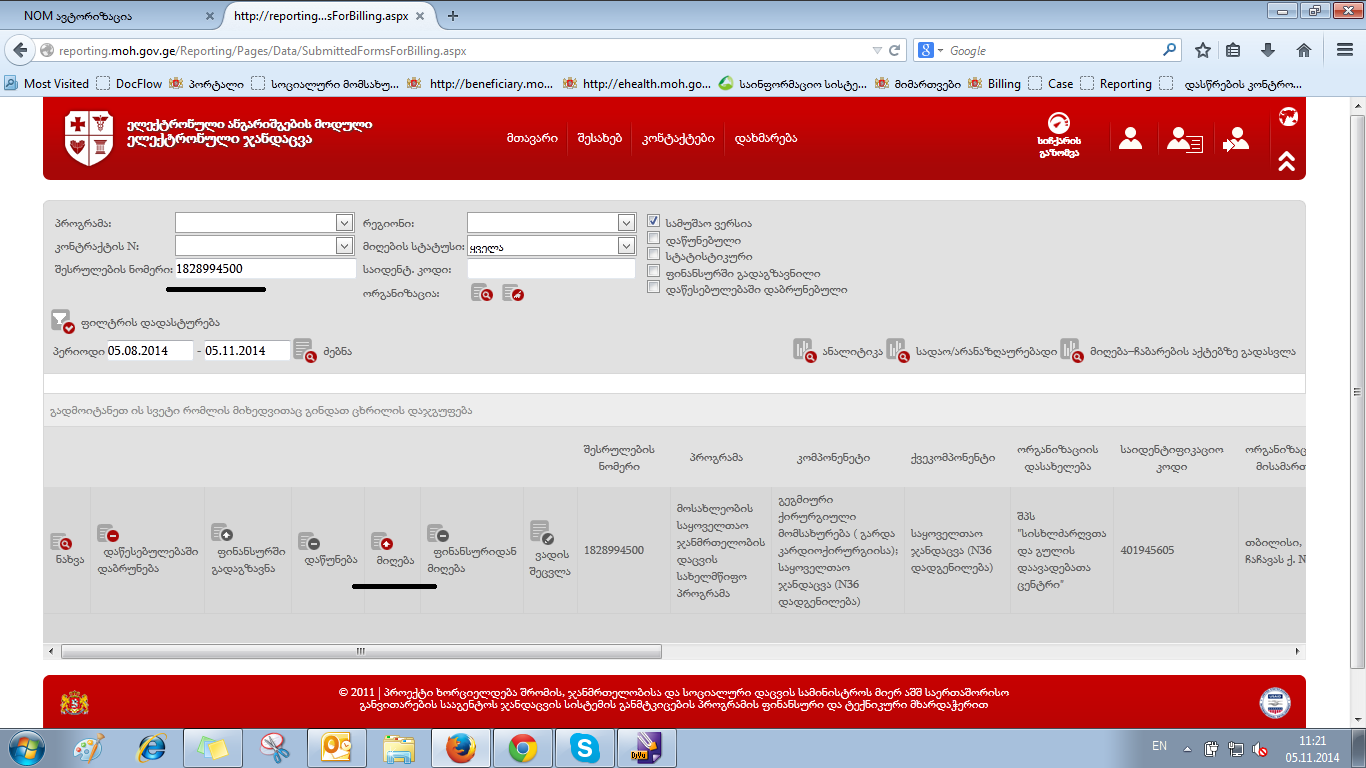
Task: Click the organization search icon
Action: [x=481, y=293]
